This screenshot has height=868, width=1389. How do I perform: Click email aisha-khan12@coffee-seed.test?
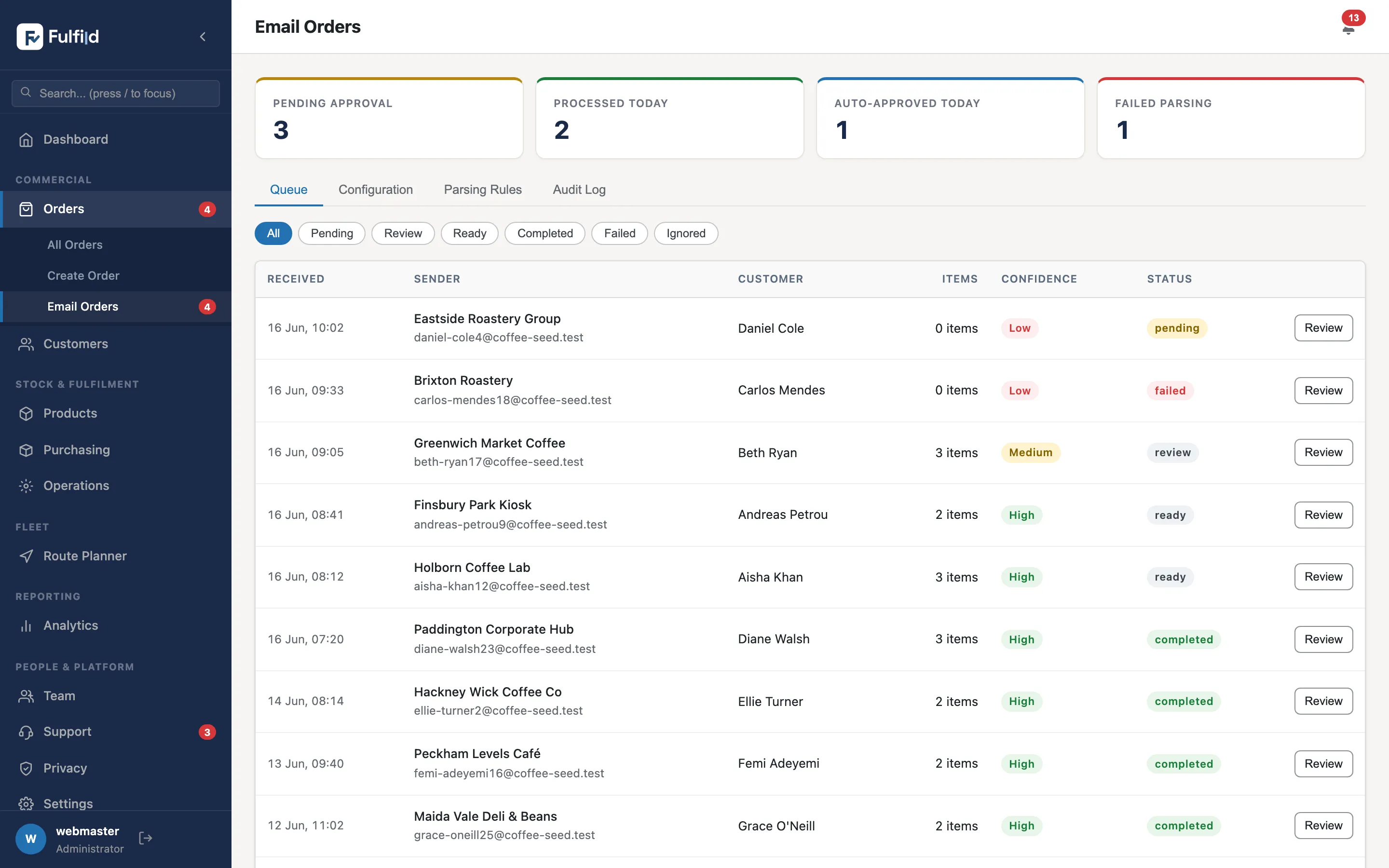point(502,586)
